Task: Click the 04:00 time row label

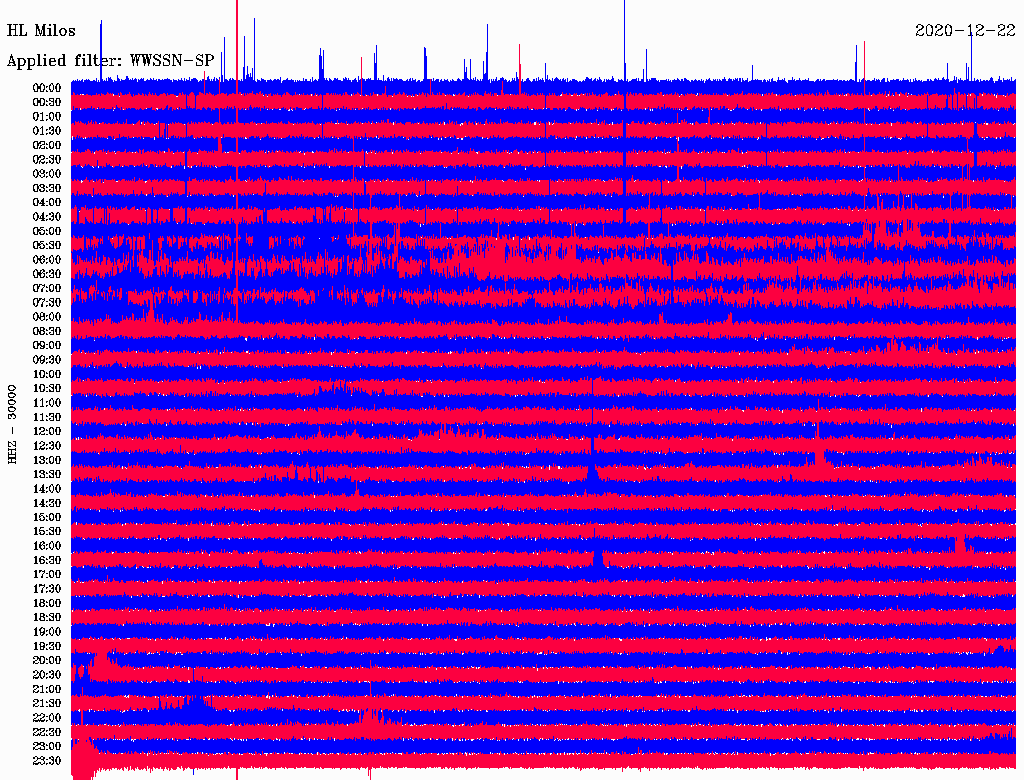Action: pos(47,203)
